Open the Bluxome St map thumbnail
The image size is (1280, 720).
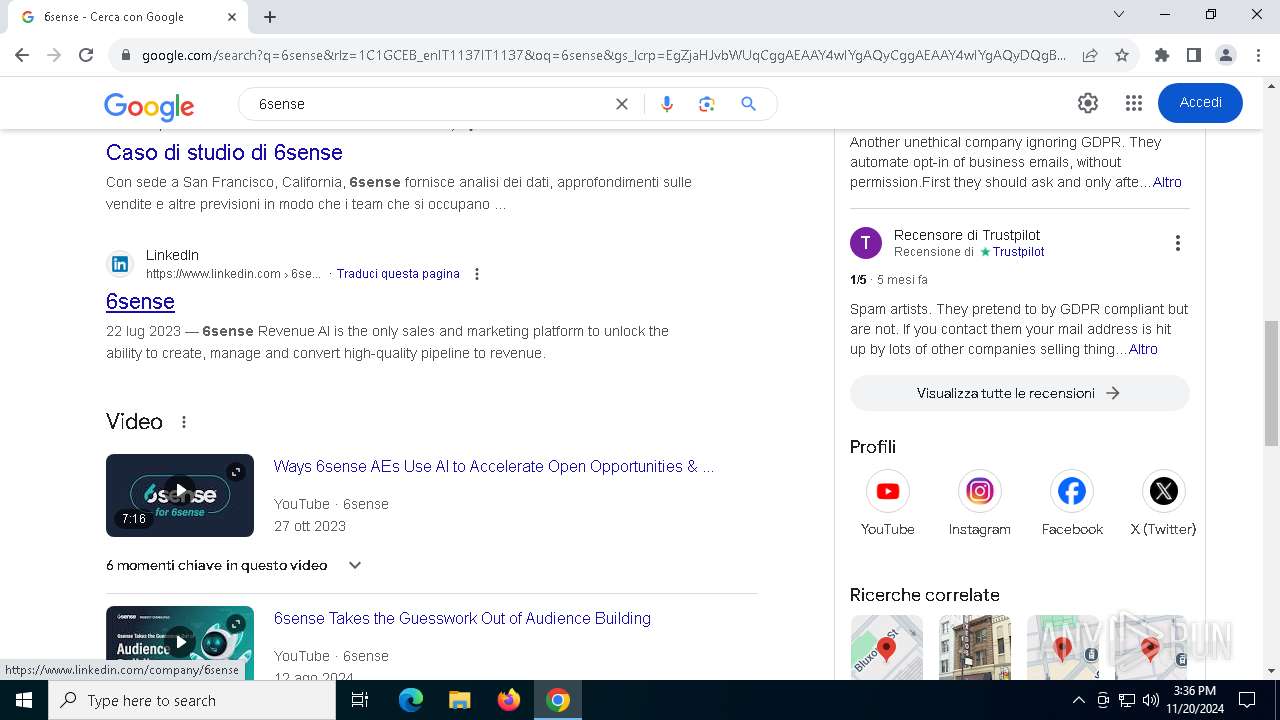[887, 647]
